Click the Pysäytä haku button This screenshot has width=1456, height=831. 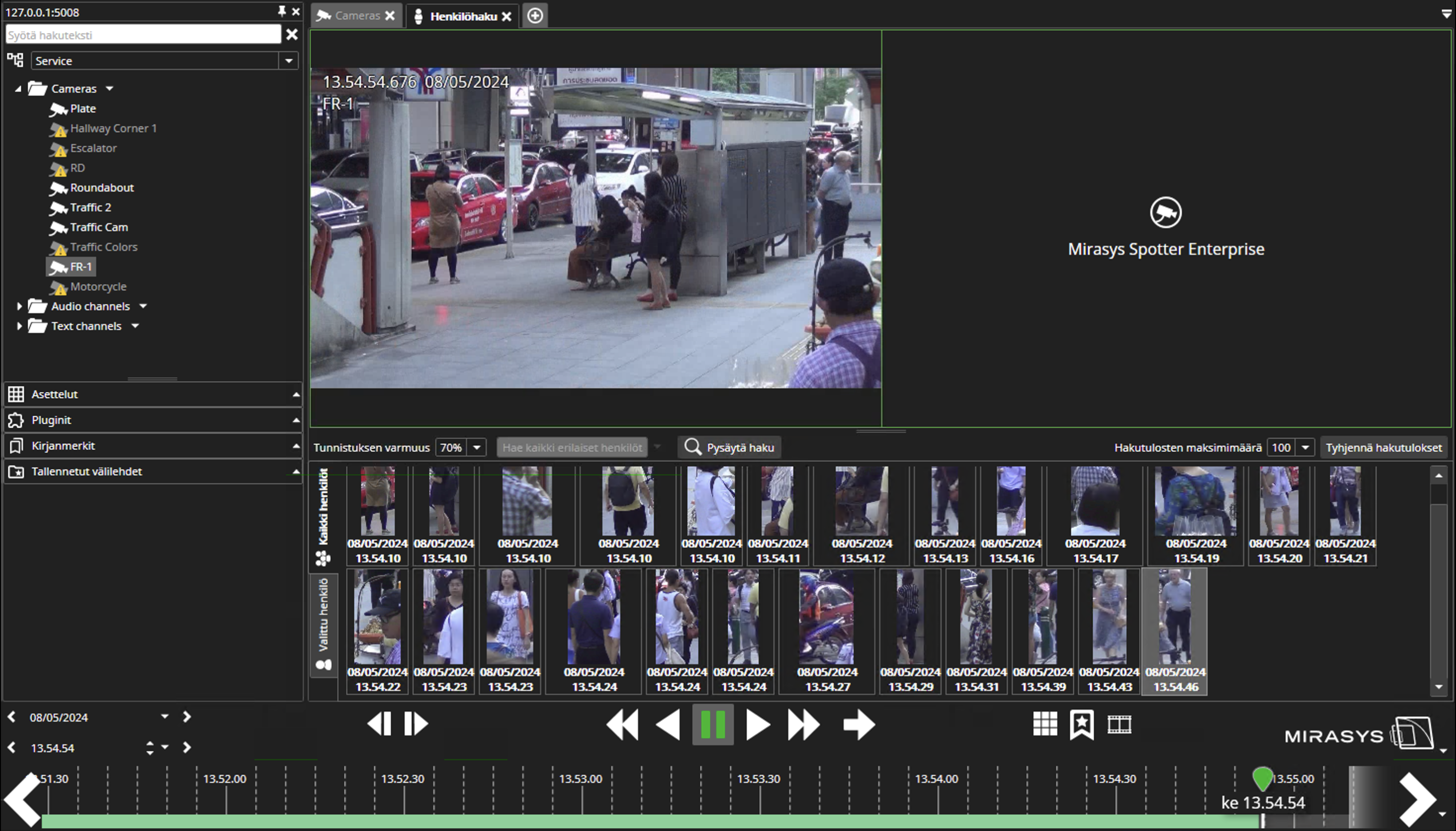(729, 448)
